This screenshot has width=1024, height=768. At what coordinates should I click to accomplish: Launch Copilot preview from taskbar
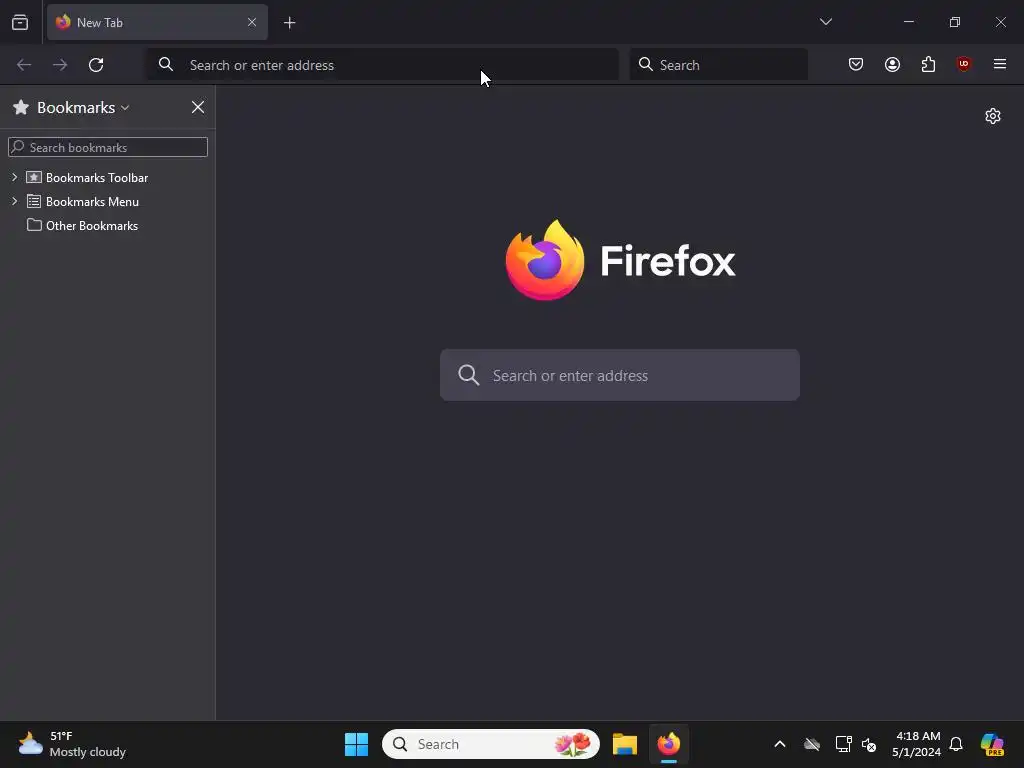pos(992,744)
